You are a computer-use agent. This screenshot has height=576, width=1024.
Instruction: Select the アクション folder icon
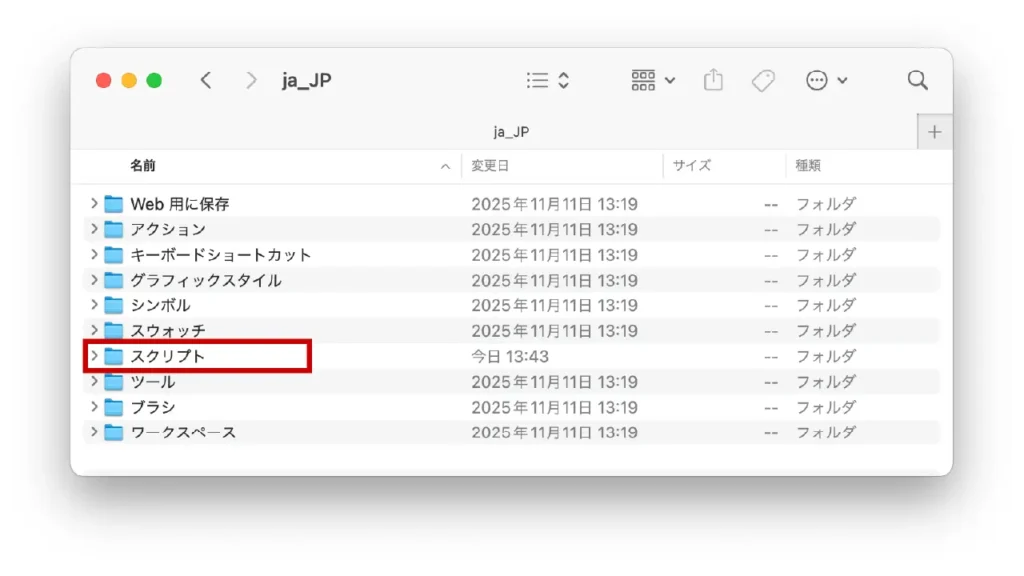click(x=113, y=229)
